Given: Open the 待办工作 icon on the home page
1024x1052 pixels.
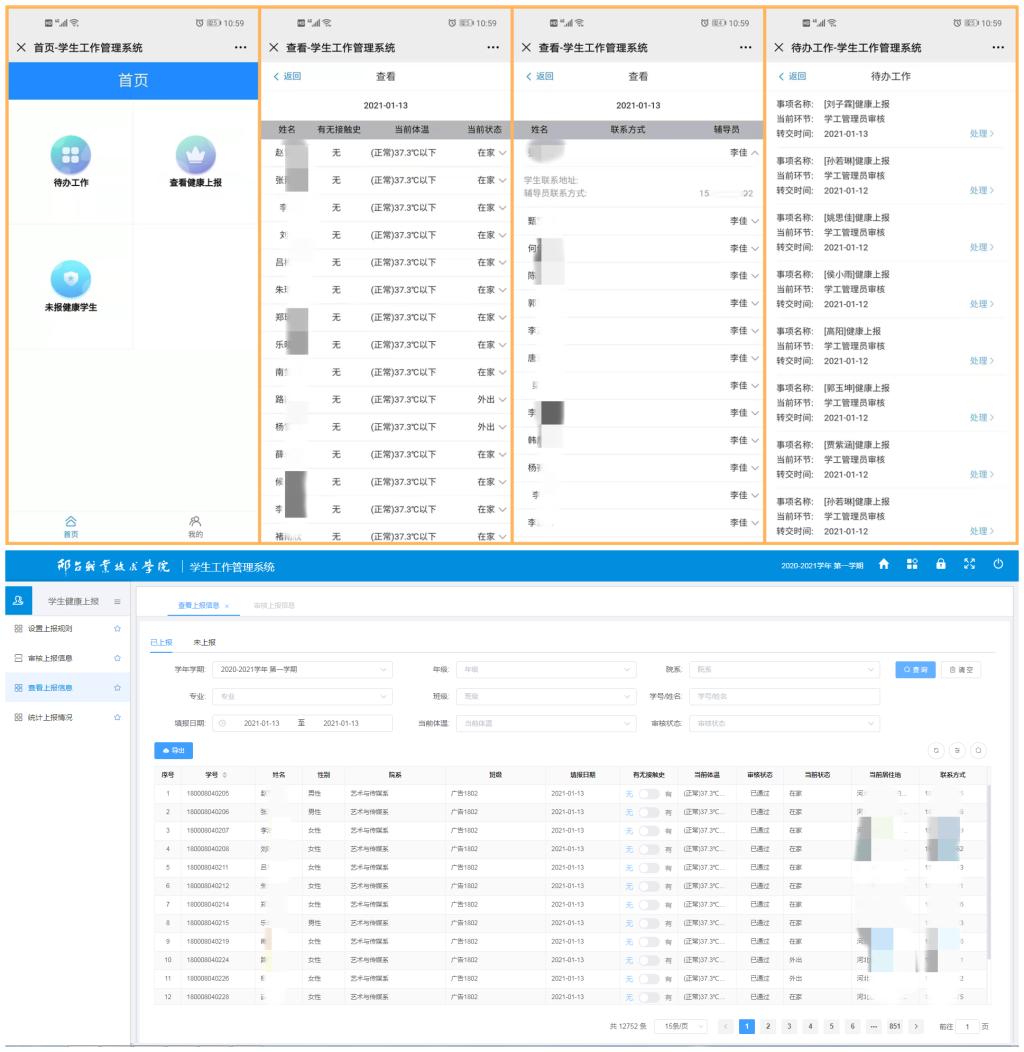Looking at the screenshot, I should click(x=71, y=154).
